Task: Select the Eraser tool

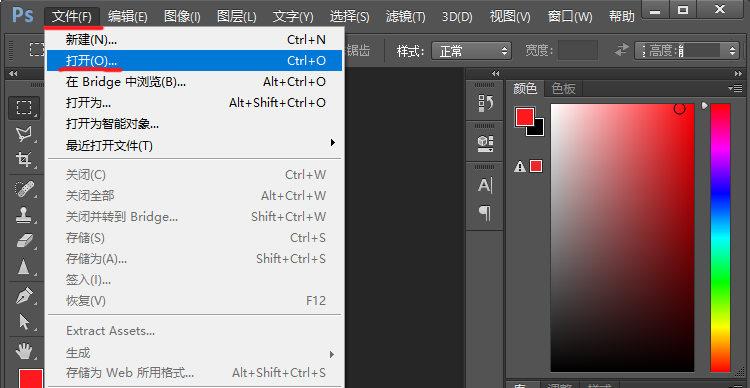Action: pyautogui.click(x=24, y=241)
